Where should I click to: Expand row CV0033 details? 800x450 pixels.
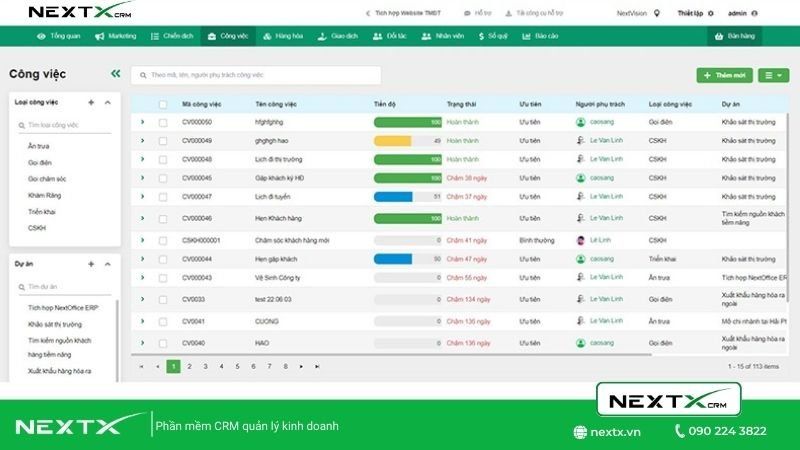pos(142,299)
